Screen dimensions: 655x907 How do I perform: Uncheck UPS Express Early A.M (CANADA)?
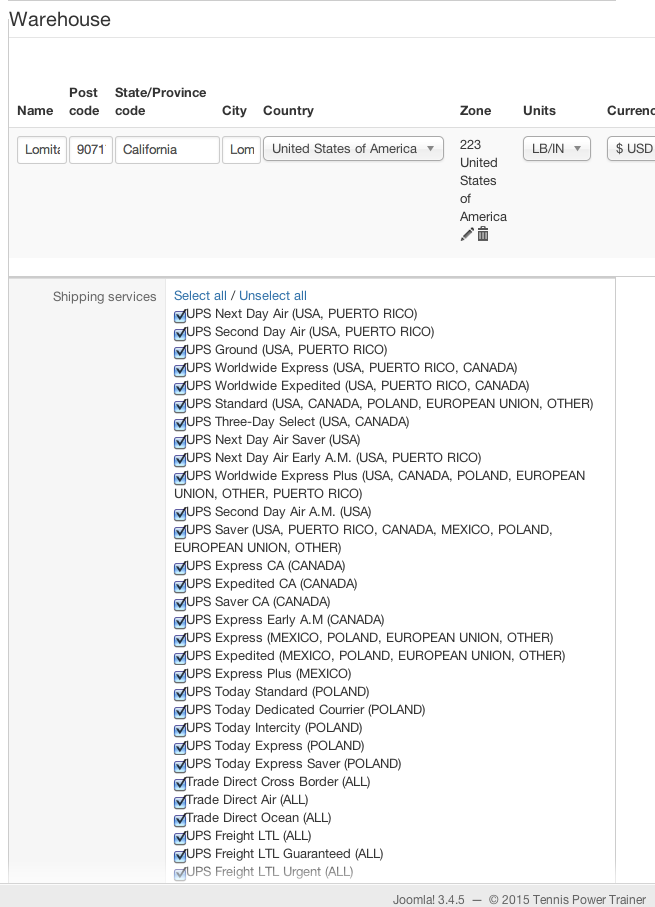tap(180, 622)
